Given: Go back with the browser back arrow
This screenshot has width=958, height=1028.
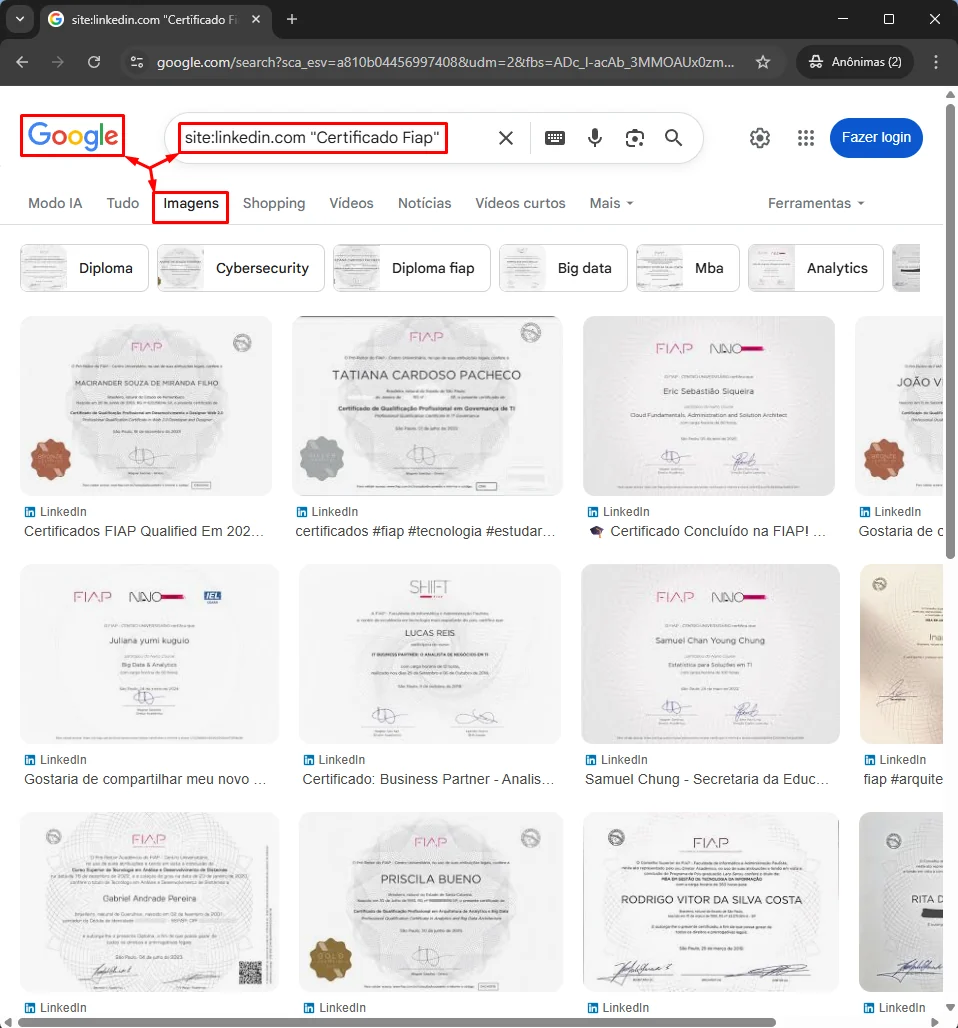Looking at the screenshot, I should point(22,62).
